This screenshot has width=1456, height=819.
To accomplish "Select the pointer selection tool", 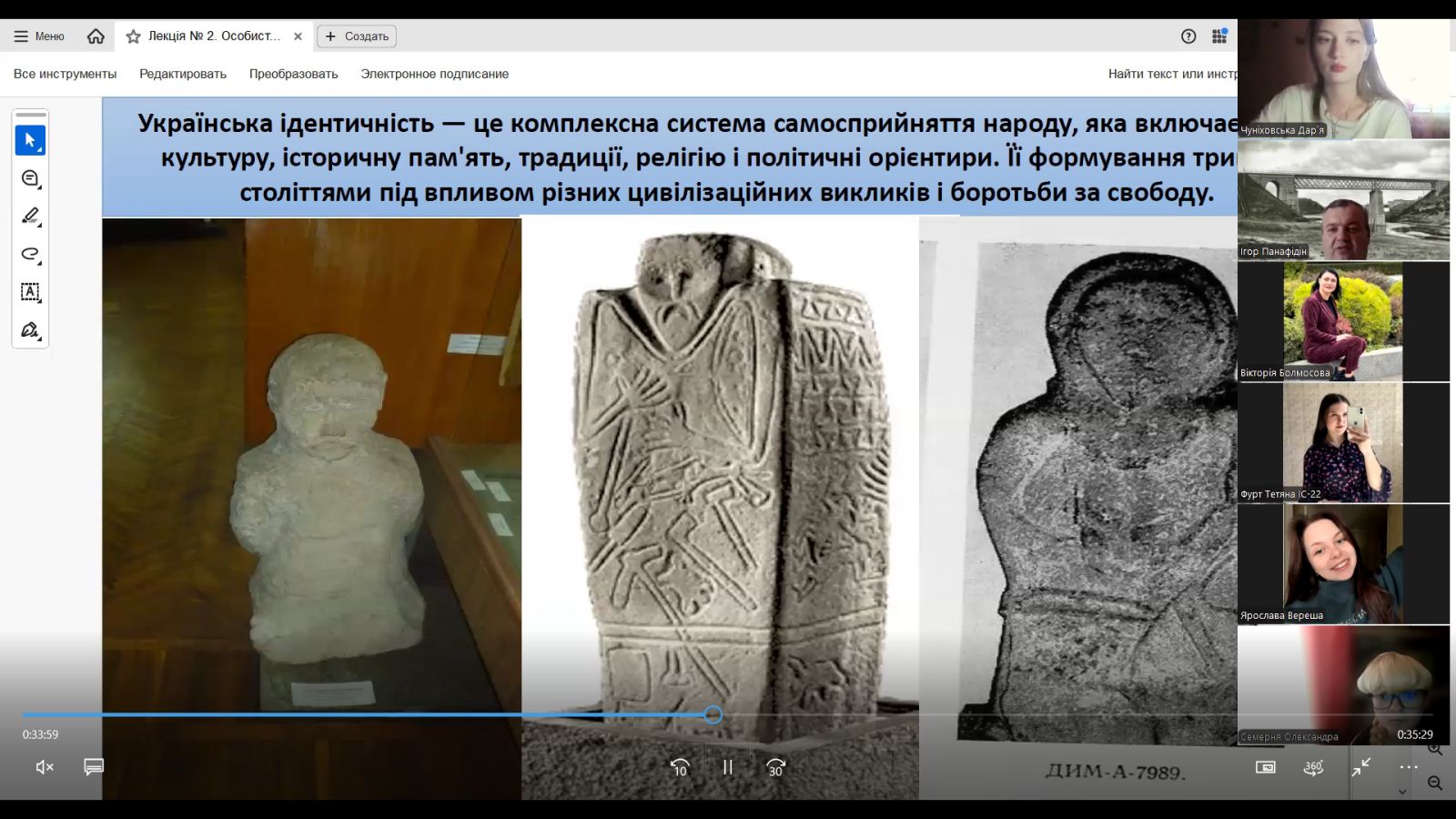I will tap(30, 139).
